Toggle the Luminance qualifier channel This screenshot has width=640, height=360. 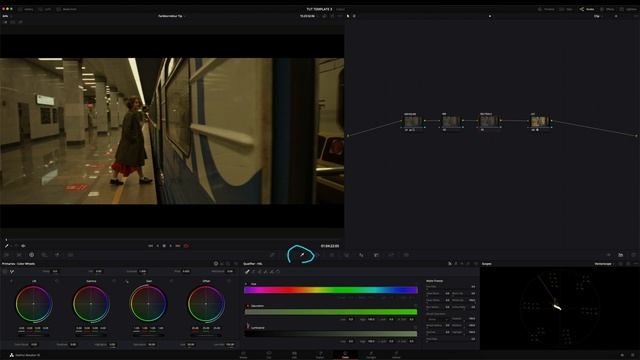247,327
